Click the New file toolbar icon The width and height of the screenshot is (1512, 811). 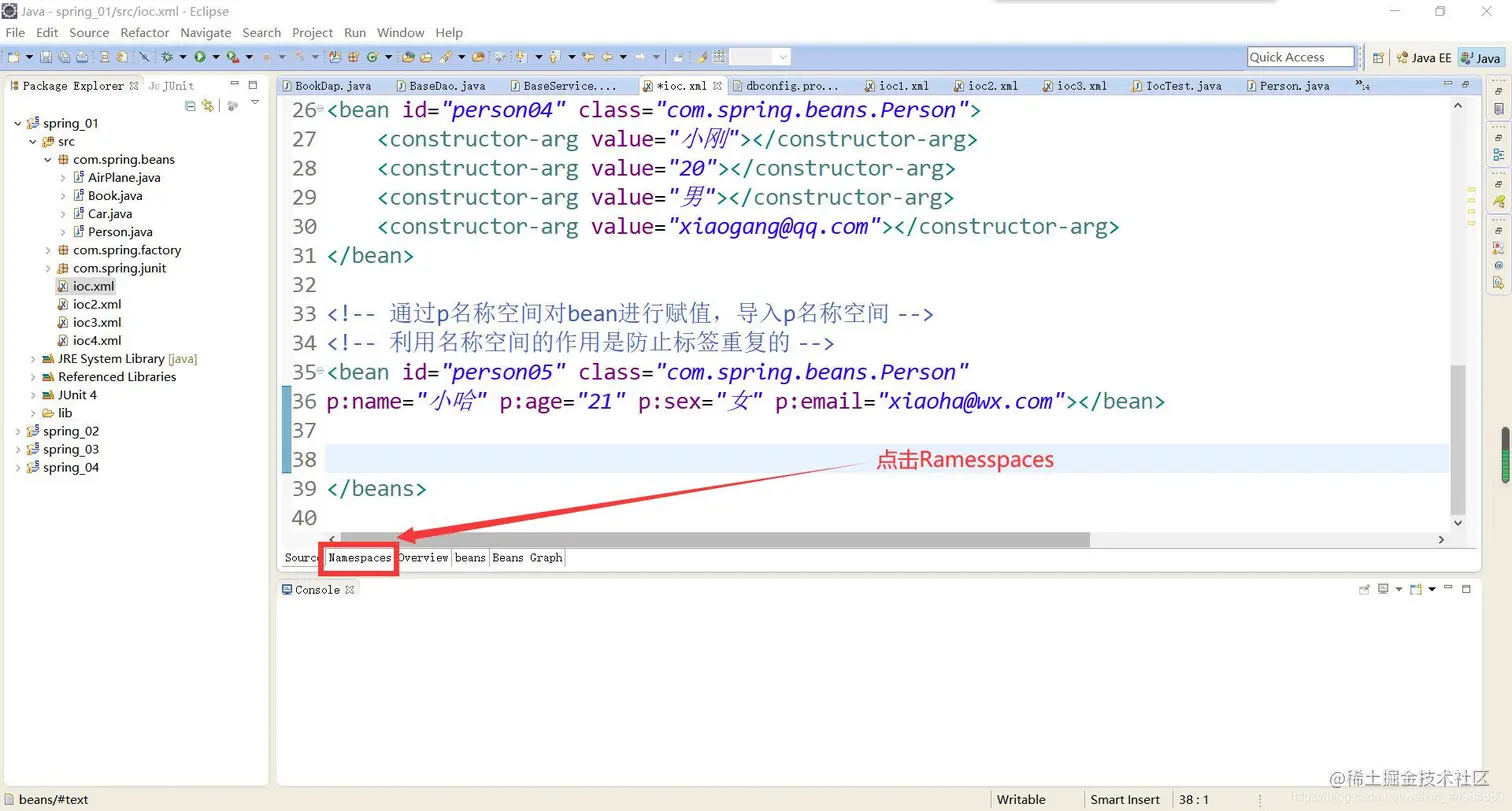[15, 57]
